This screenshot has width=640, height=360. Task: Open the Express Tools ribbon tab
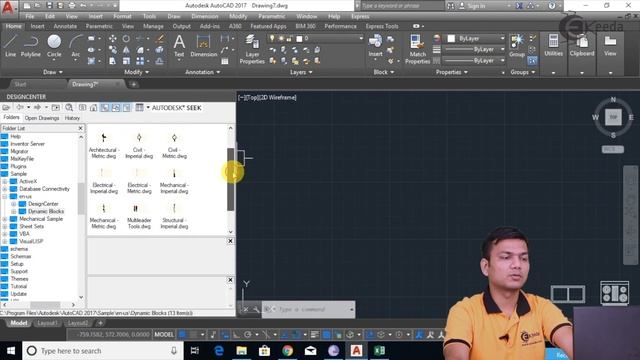tap(382, 26)
